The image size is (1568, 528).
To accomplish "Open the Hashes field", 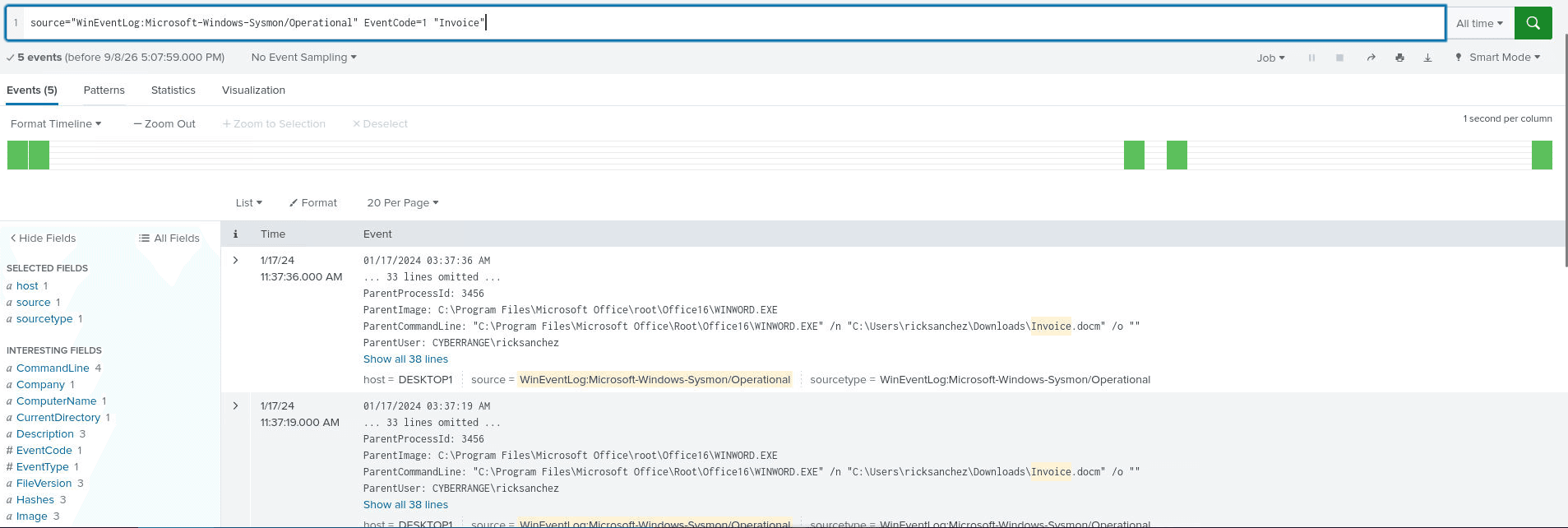I will (35, 500).
